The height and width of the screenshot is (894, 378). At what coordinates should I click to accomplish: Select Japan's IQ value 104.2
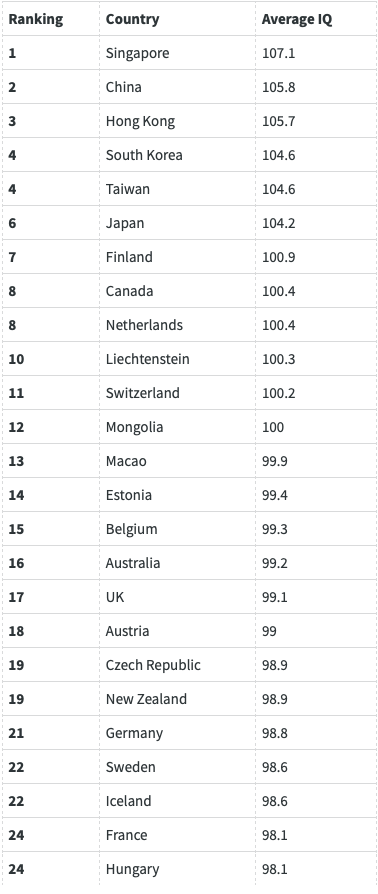pyautogui.click(x=278, y=223)
